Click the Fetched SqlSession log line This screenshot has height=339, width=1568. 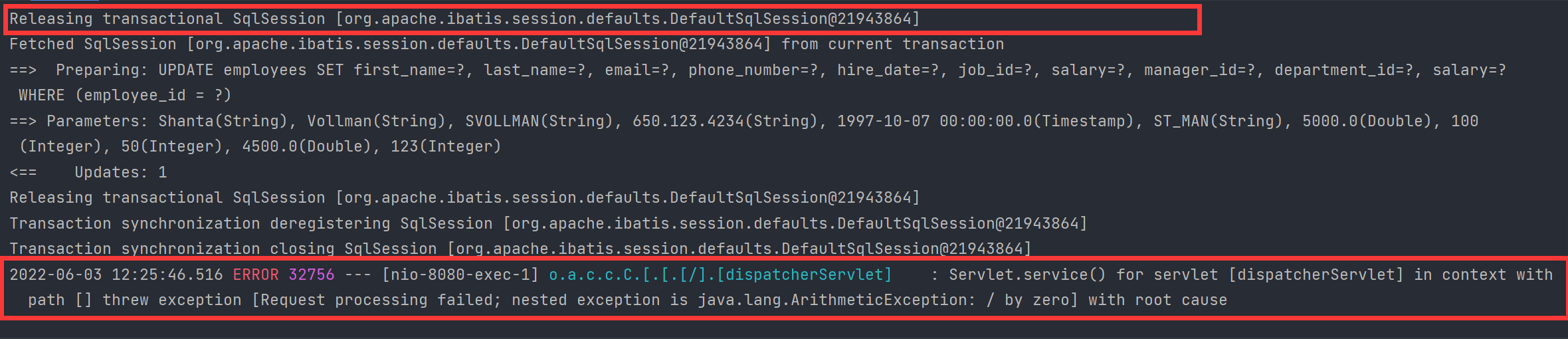click(x=506, y=45)
